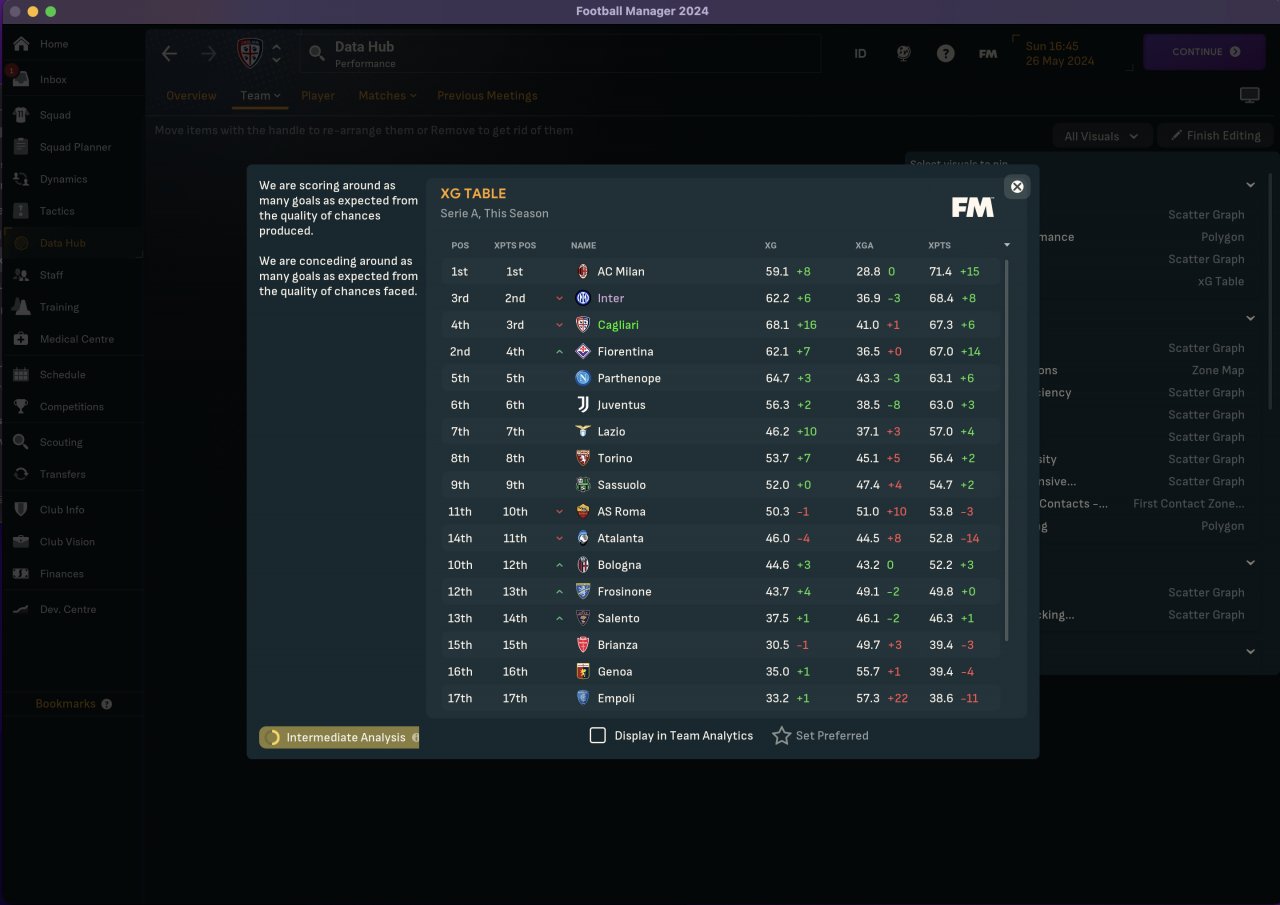Select the xG Table visual entry
Screen dimensions: 1280x905
pos(1221,281)
